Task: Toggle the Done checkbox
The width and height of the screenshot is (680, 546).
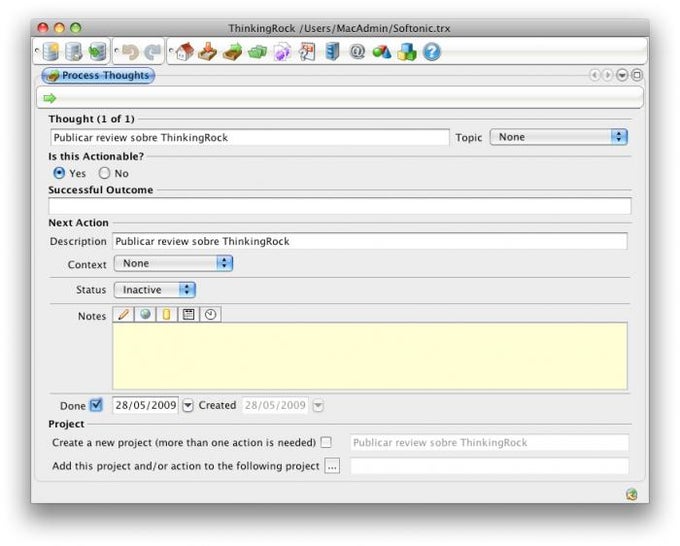Action: tap(96, 405)
